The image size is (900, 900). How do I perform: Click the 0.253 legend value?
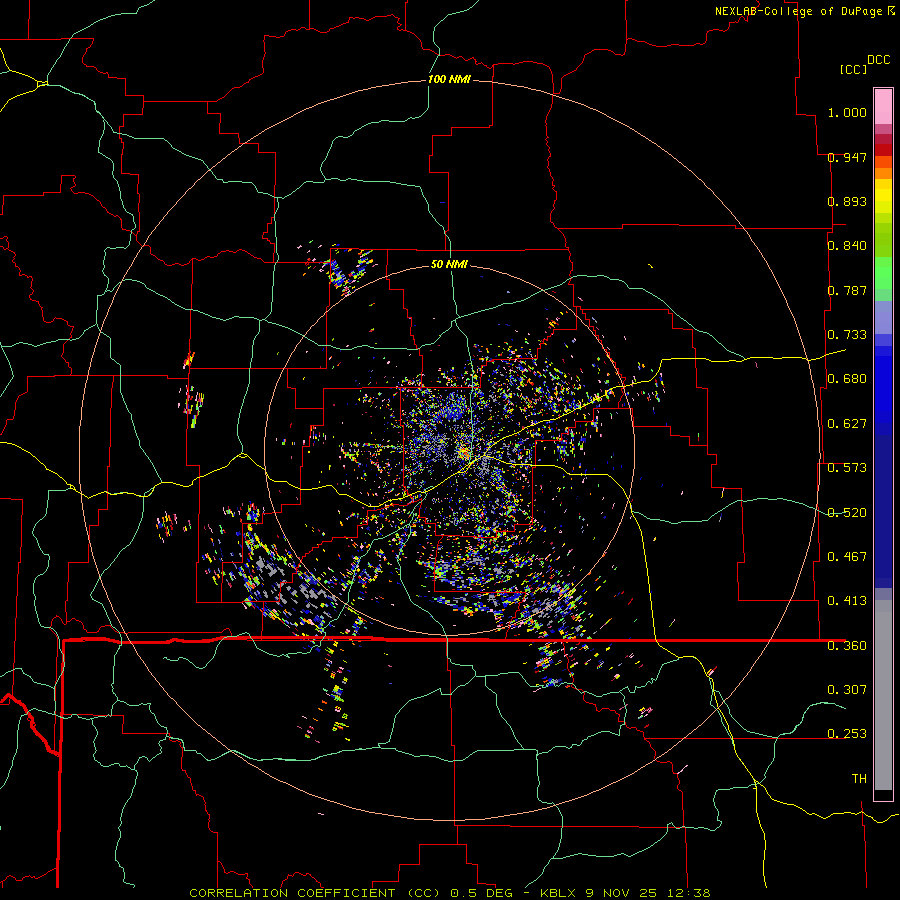pos(847,734)
